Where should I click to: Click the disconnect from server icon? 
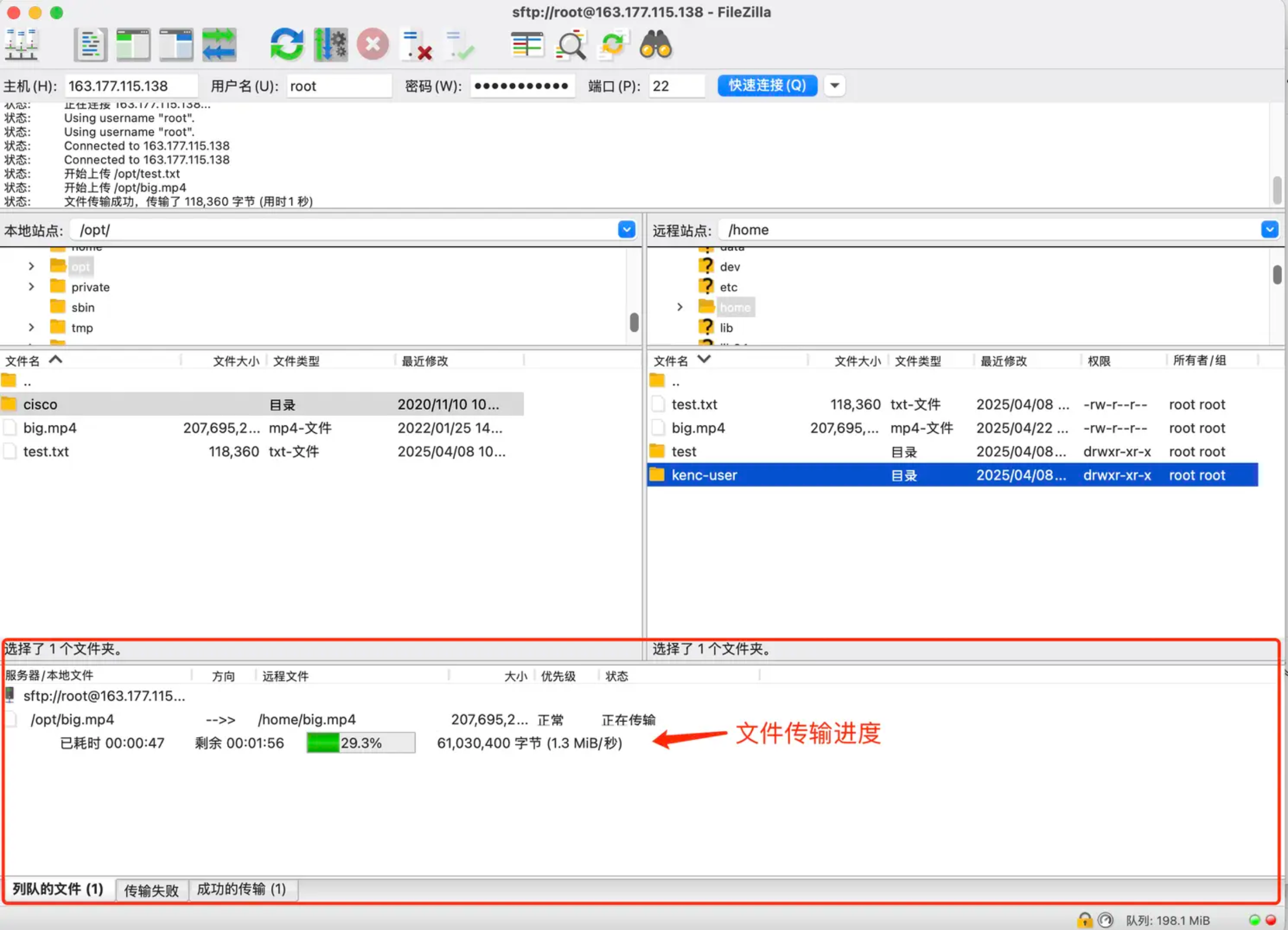click(x=416, y=44)
